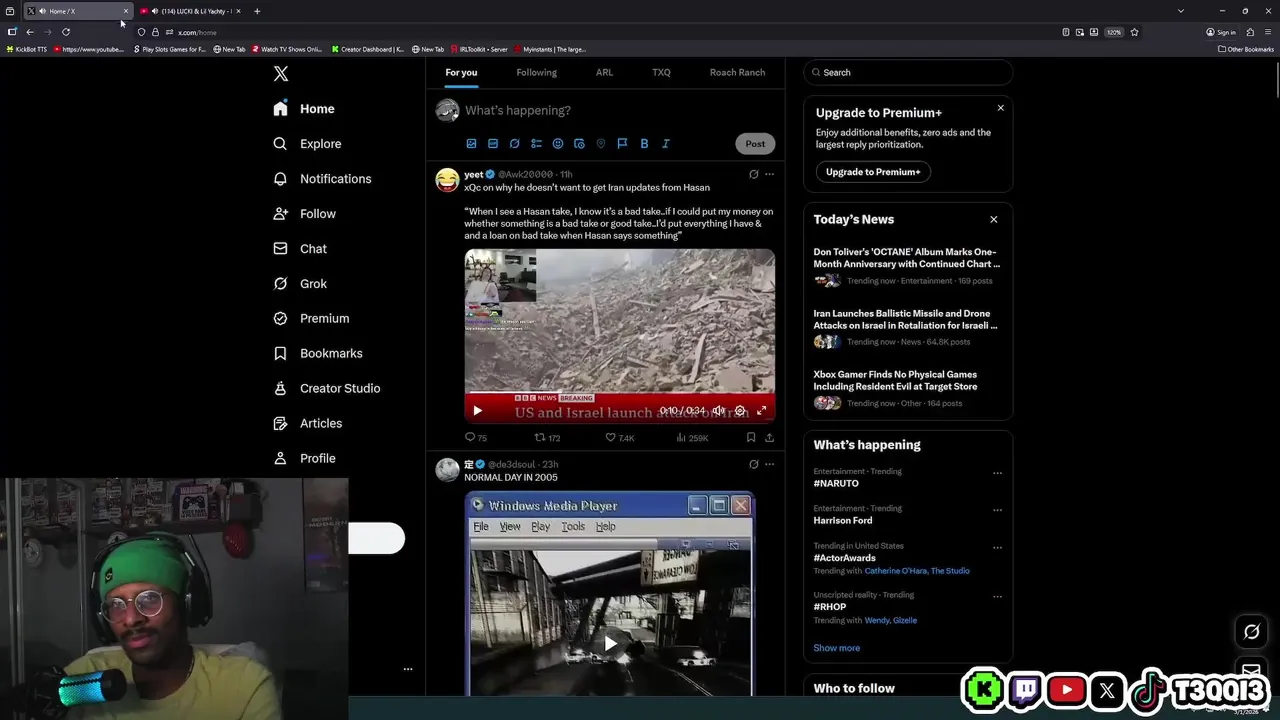Viewport: 1280px width, 720px height.
Task: Reply to yeet's post with 75 replies
Action: click(x=476, y=438)
